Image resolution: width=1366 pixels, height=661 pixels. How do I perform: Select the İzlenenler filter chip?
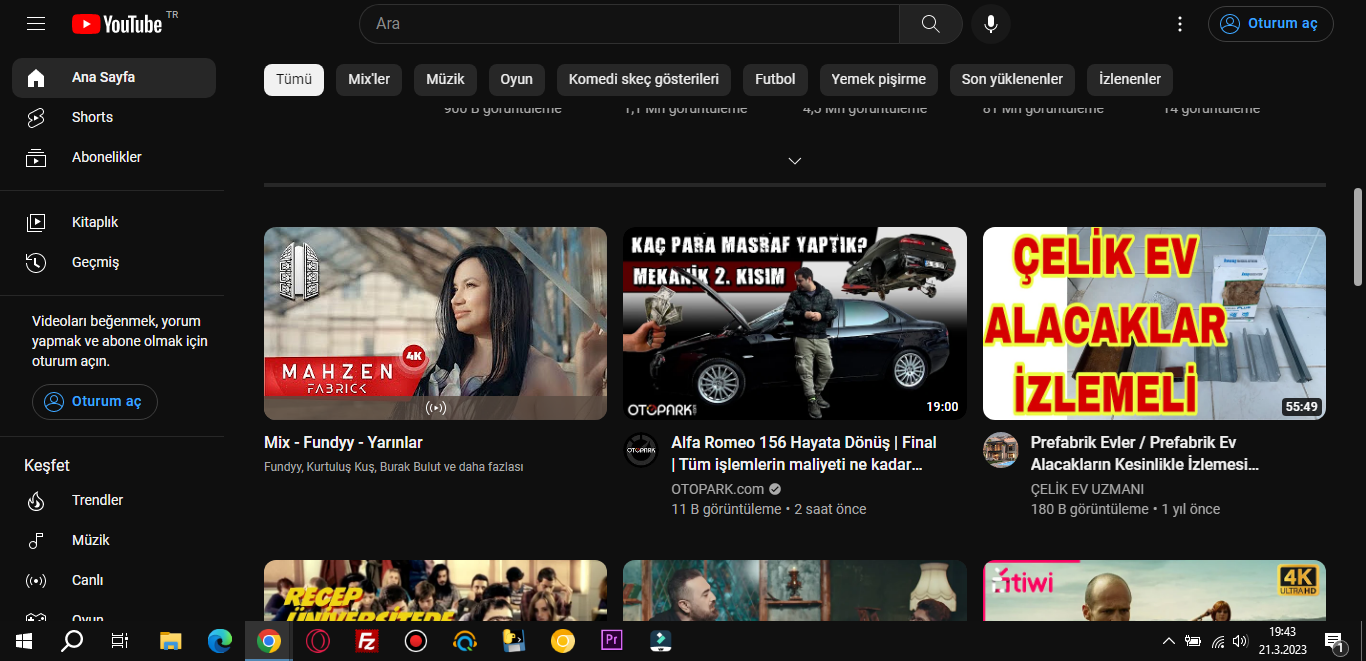(1130, 79)
